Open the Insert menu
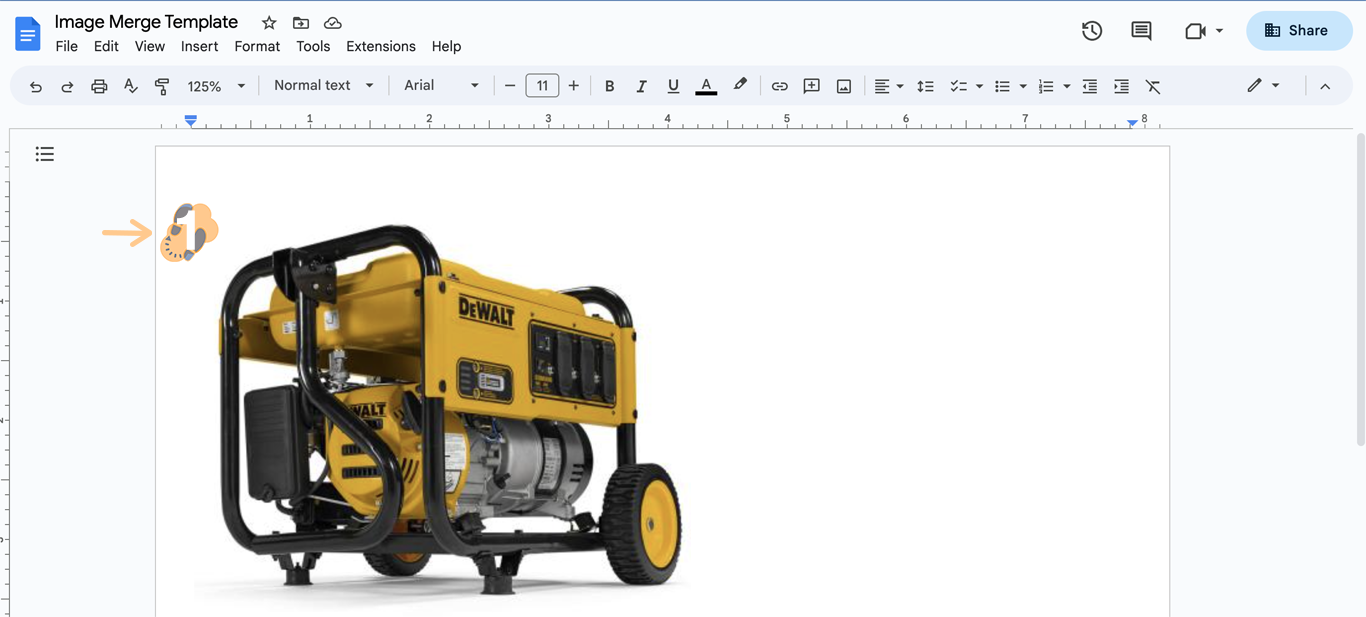Viewport: 1366px width, 617px height. tap(199, 46)
